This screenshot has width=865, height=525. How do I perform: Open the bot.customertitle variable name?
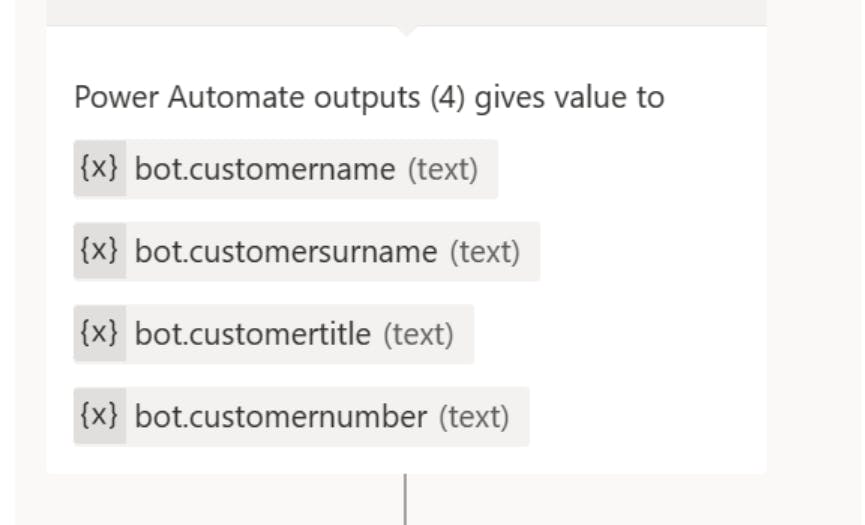[253, 334]
